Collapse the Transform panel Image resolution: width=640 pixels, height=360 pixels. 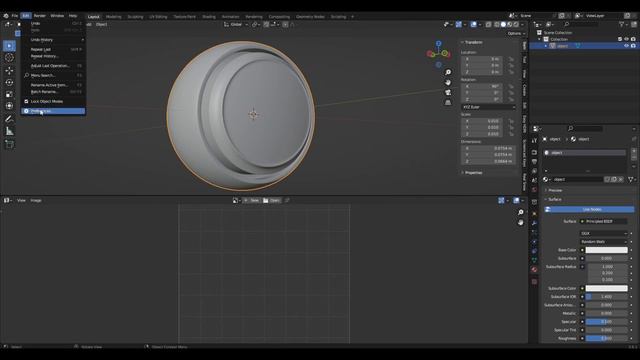tap(473, 42)
